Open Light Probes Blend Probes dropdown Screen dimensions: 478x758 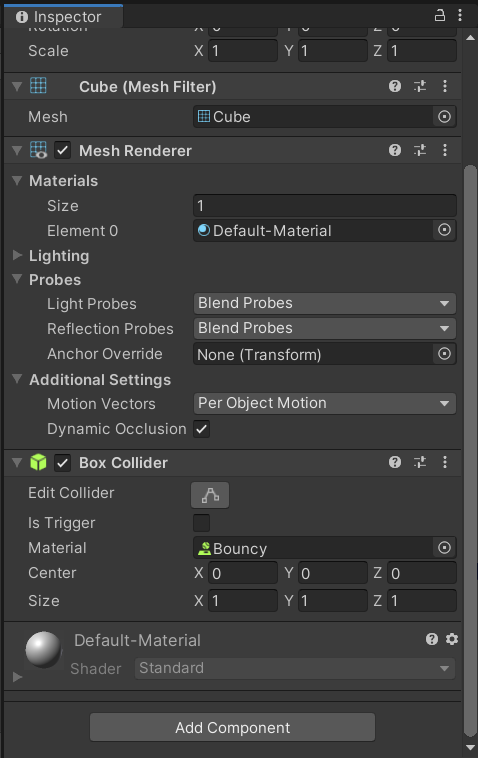(324, 303)
